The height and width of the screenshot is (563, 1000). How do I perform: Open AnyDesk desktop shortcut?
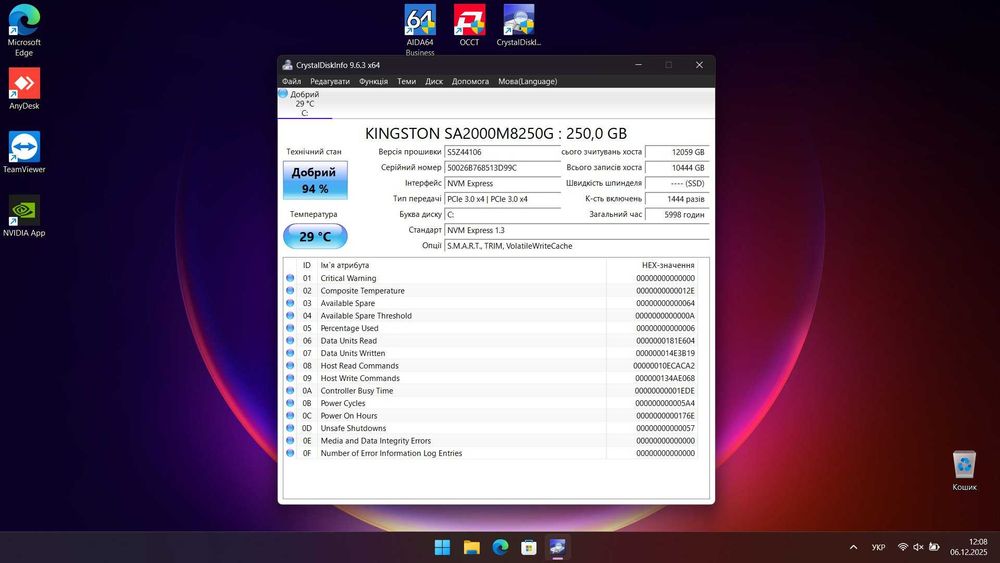click(x=24, y=89)
